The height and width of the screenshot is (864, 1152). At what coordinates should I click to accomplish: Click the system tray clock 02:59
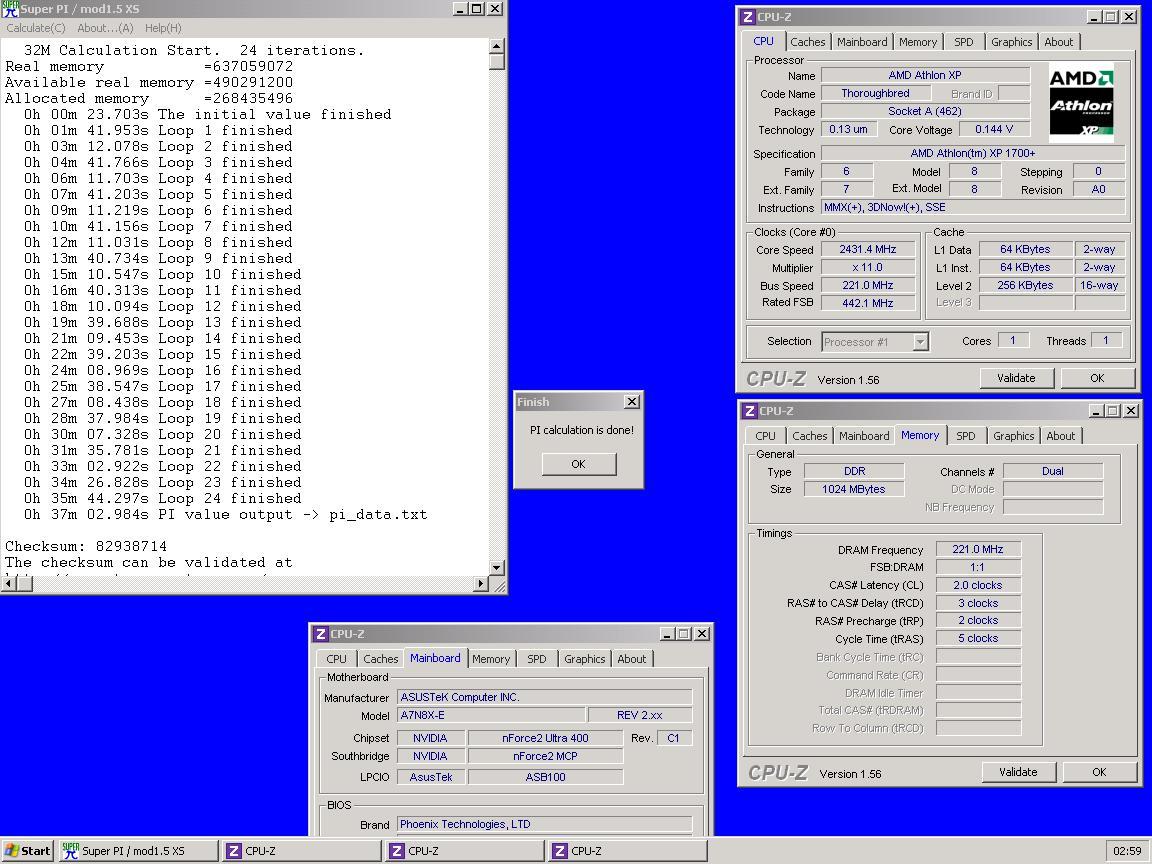1127,851
